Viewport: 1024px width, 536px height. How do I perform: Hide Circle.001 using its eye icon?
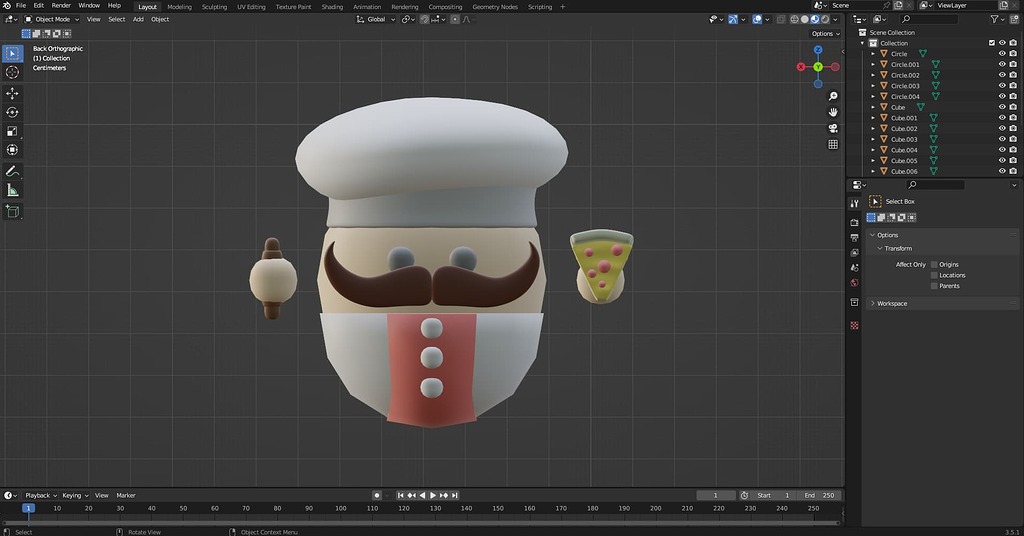coord(1002,64)
